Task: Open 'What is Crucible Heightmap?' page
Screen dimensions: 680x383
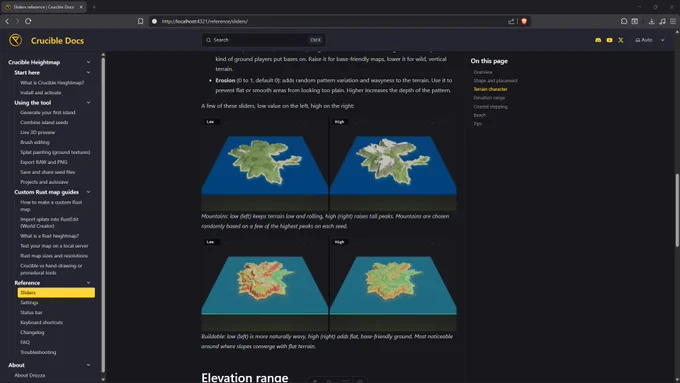Action: click(52, 82)
